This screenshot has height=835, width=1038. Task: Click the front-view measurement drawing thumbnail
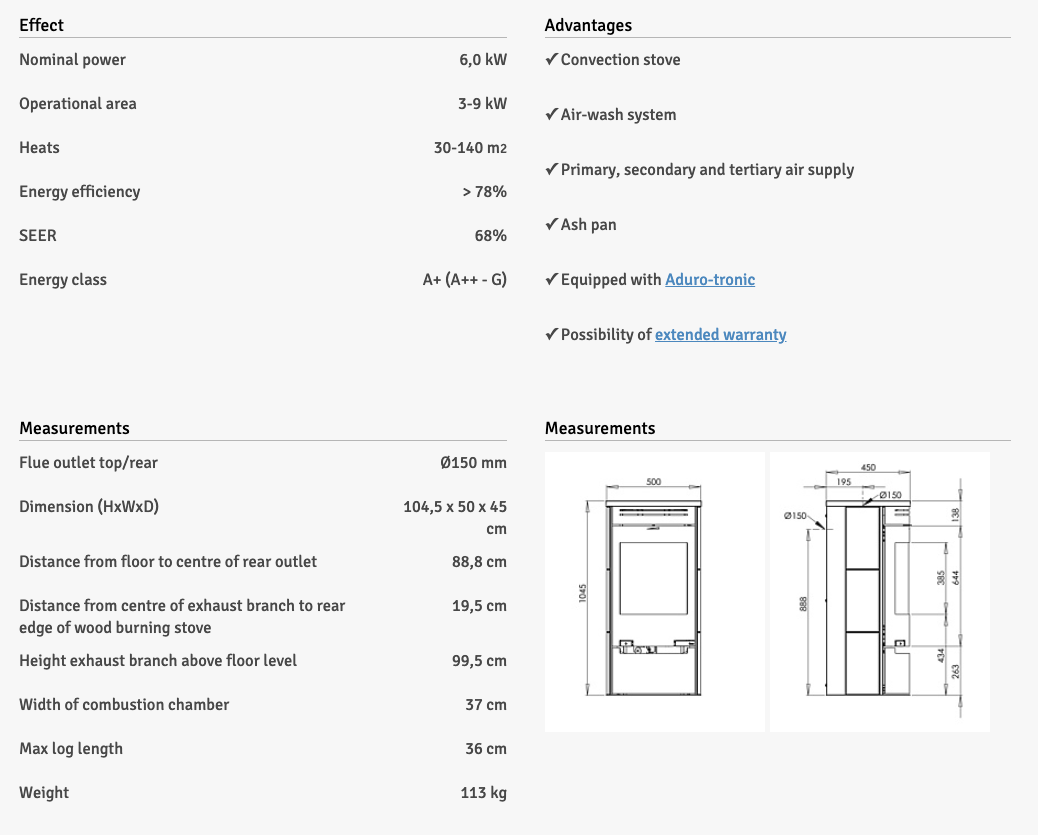click(654, 590)
